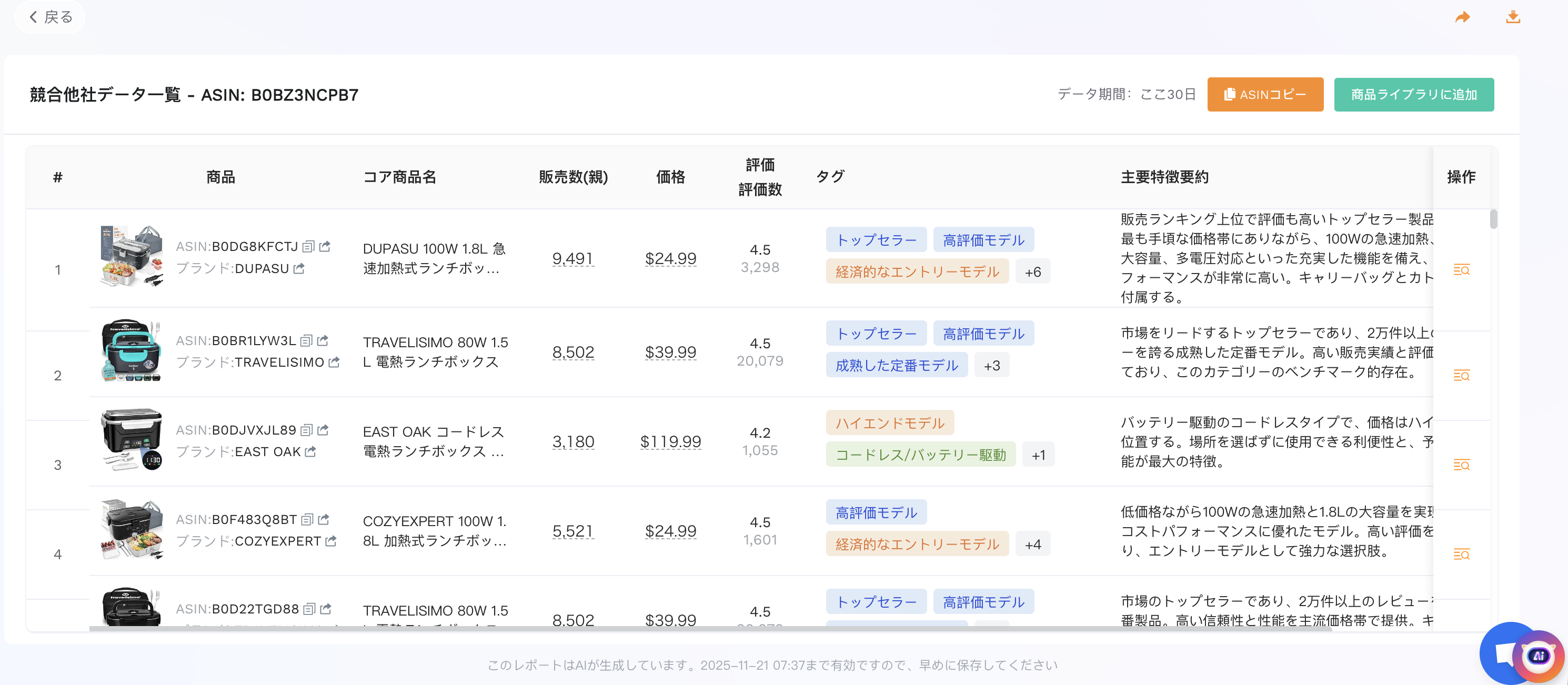Click the share arrow icon at top
This screenshot has width=1568, height=685.
[x=1463, y=17]
